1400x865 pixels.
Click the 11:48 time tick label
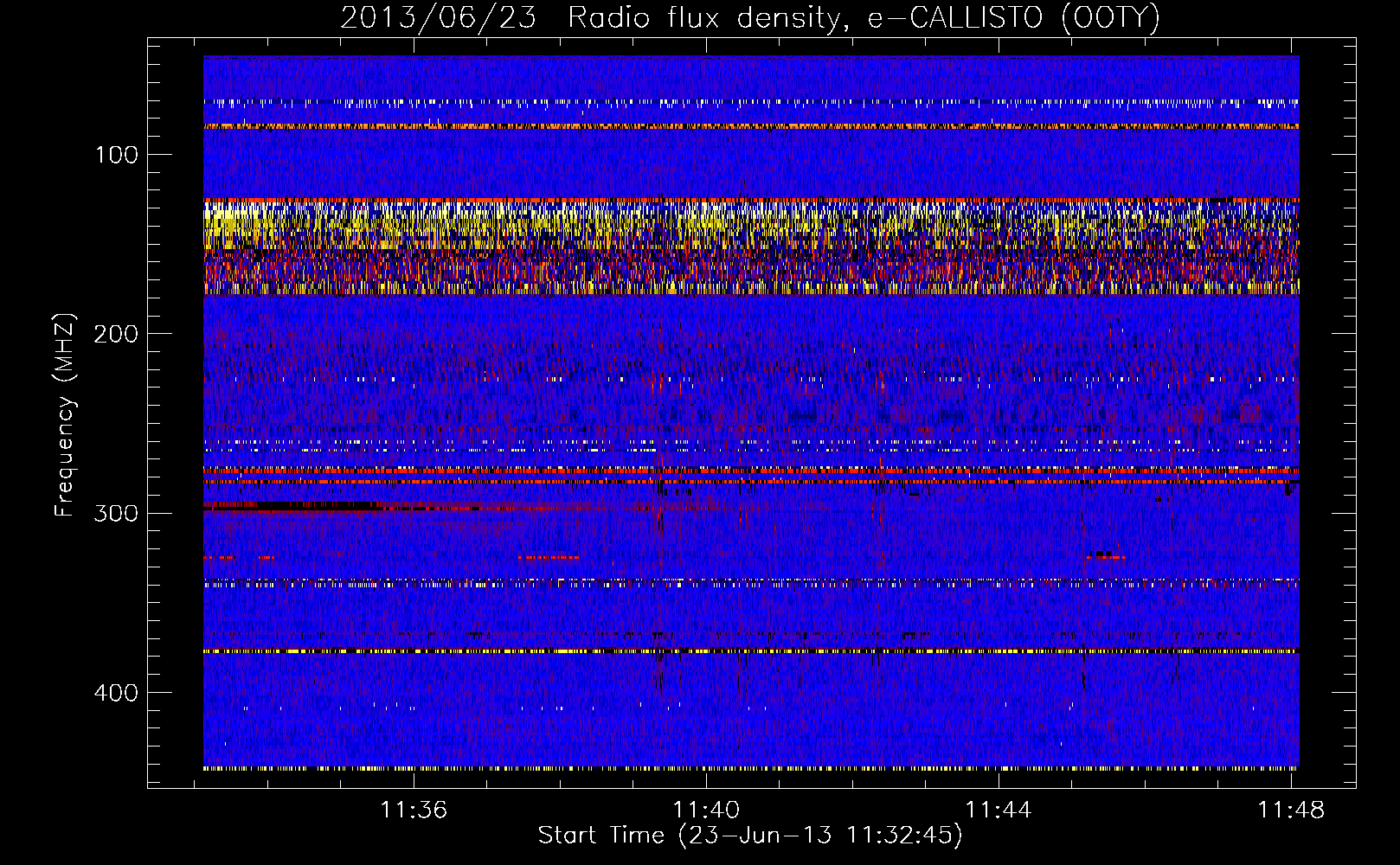1291,811
